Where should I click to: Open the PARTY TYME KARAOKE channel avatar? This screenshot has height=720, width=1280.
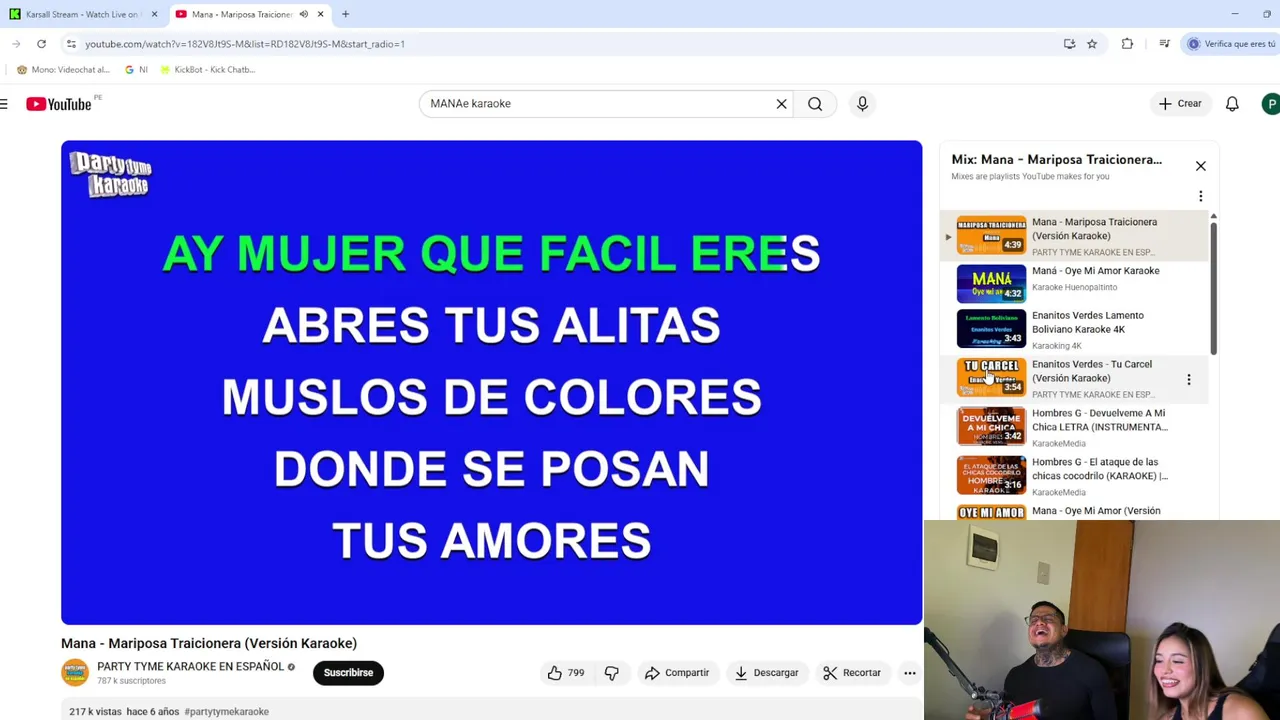tap(75, 673)
